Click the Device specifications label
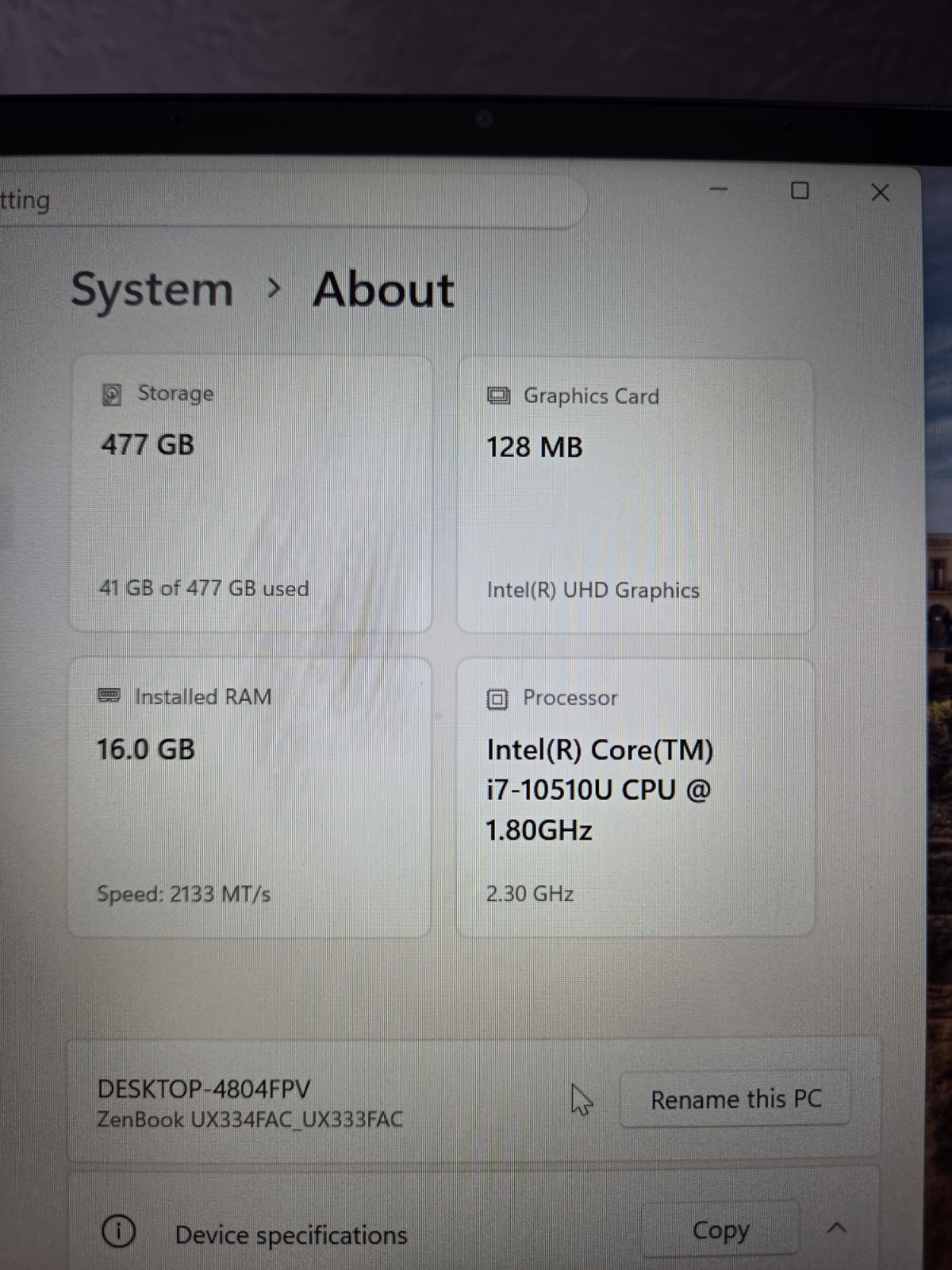 tap(291, 1235)
